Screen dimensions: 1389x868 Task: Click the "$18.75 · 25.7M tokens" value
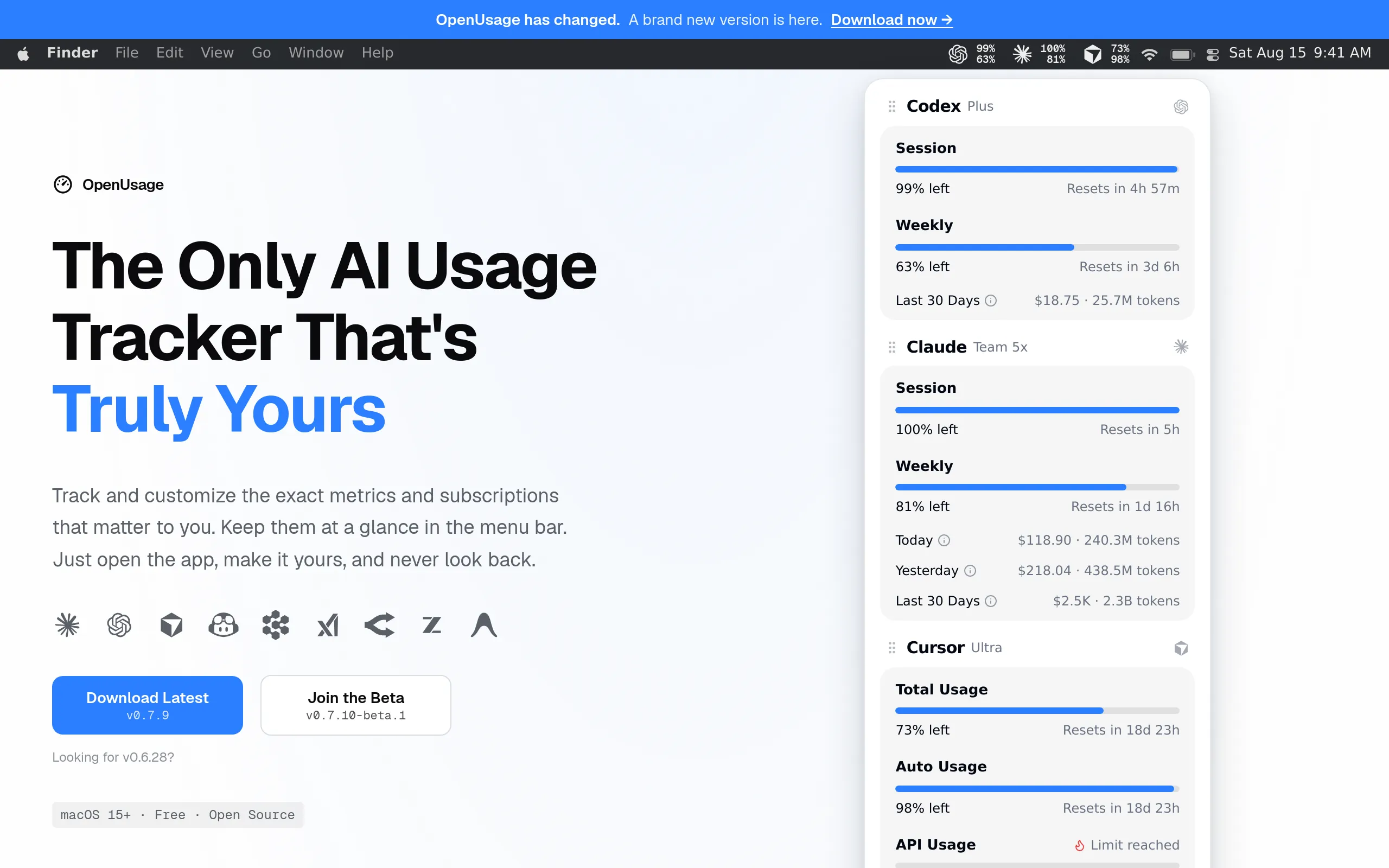1107,300
